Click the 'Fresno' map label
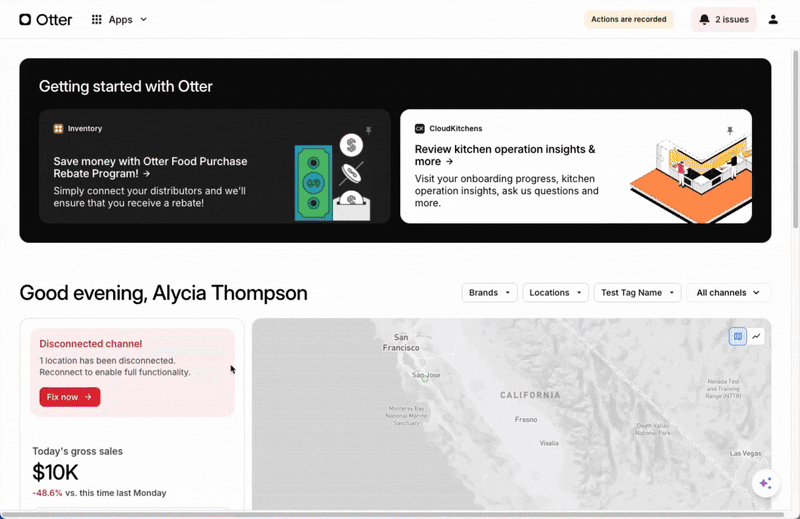Image resolution: width=800 pixels, height=519 pixels. (x=526, y=419)
